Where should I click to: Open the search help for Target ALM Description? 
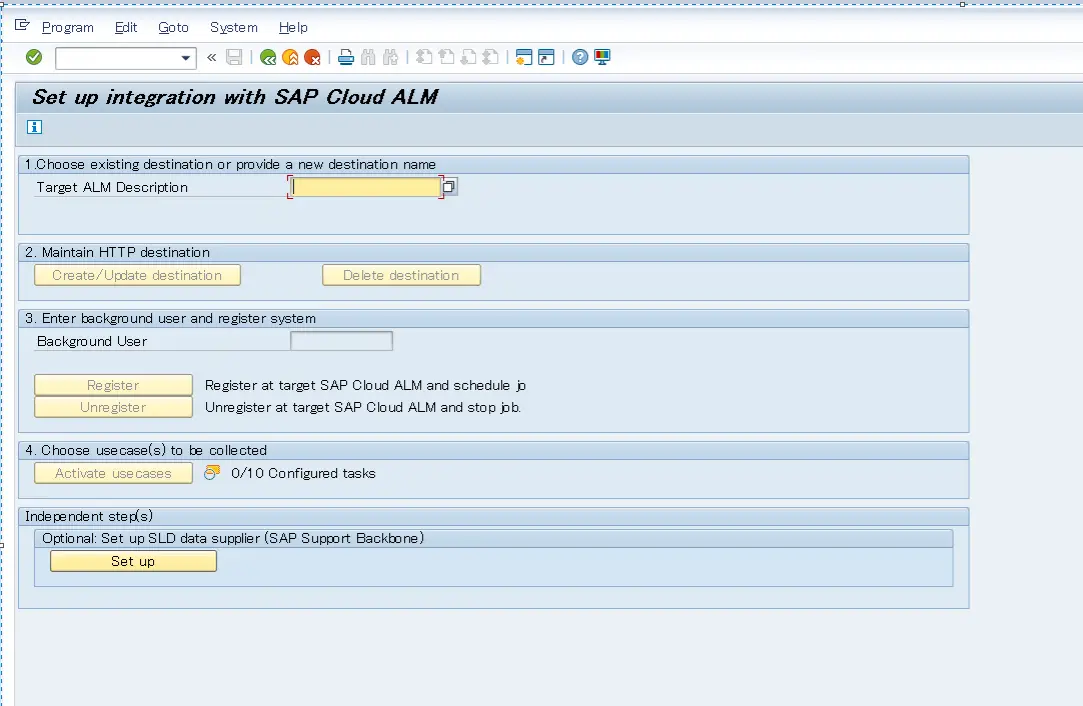click(x=449, y=187)
